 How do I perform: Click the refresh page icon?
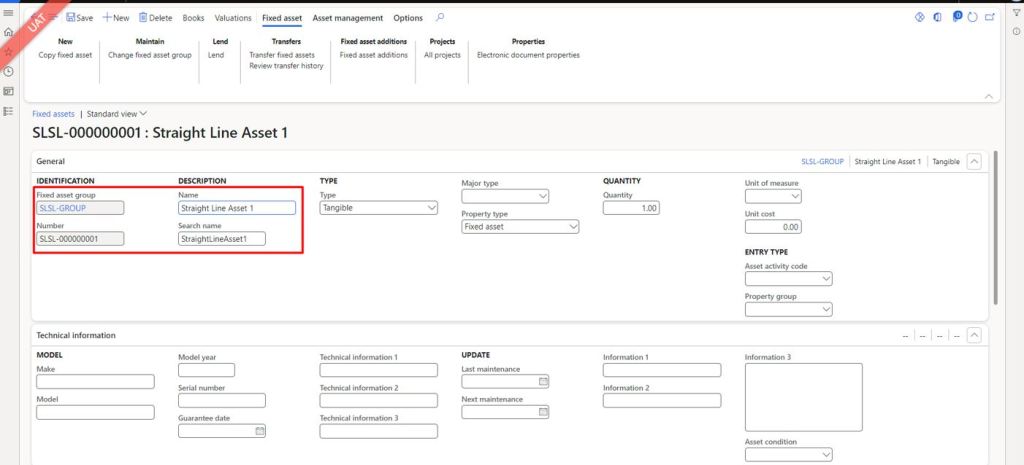click(973, 18)
